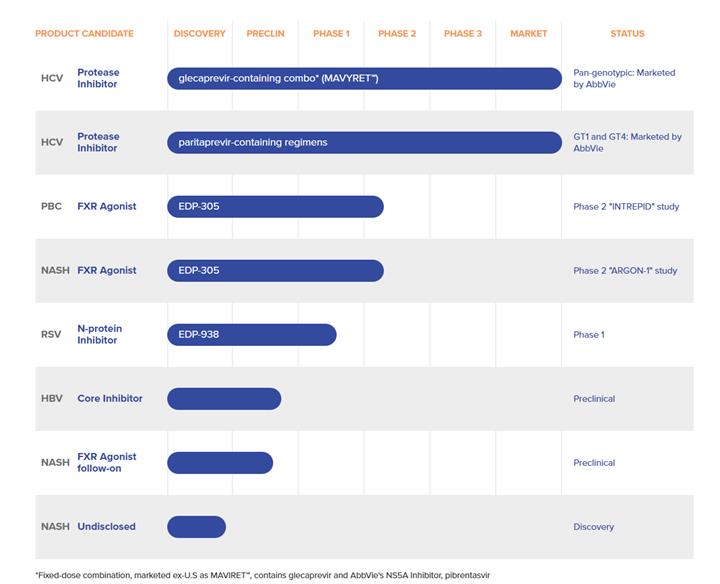Click the Pan-genotype Marketed by AbbVie status
The width and height of the screenshot is (720, 584).
tap(624, 78)
